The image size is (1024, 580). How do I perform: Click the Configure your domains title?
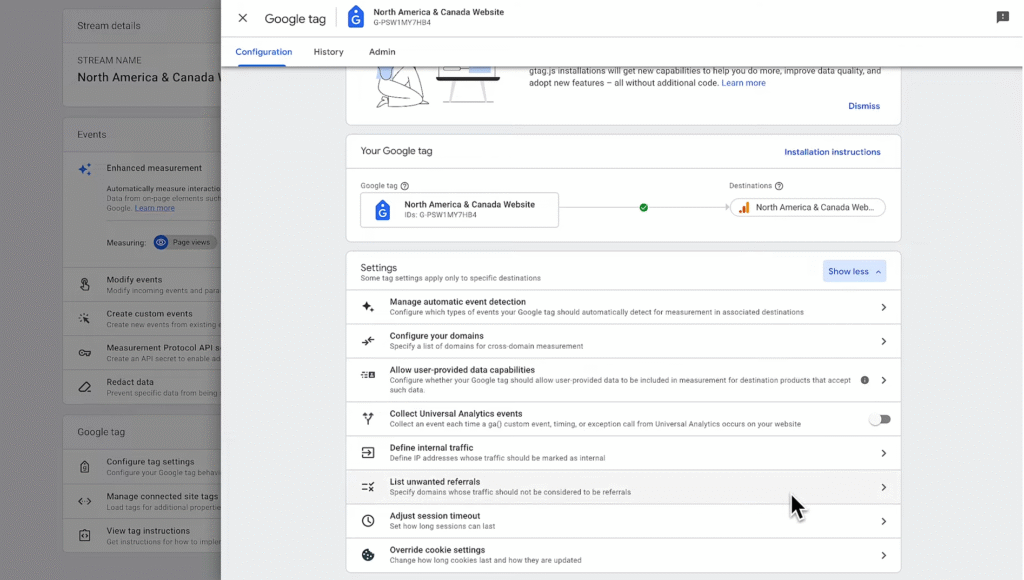coord(436,336)
